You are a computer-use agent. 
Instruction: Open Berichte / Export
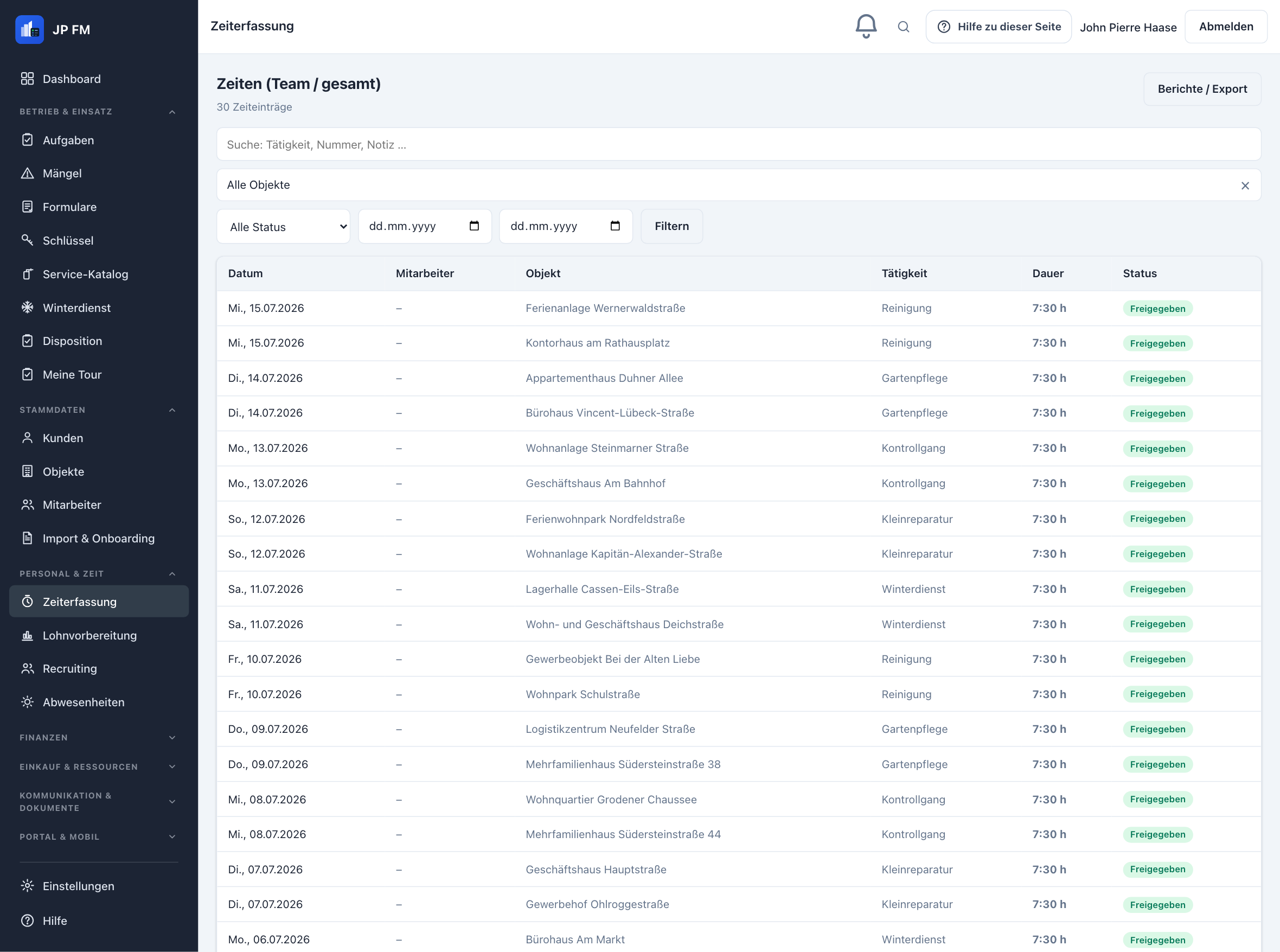tap(1202, 89)
